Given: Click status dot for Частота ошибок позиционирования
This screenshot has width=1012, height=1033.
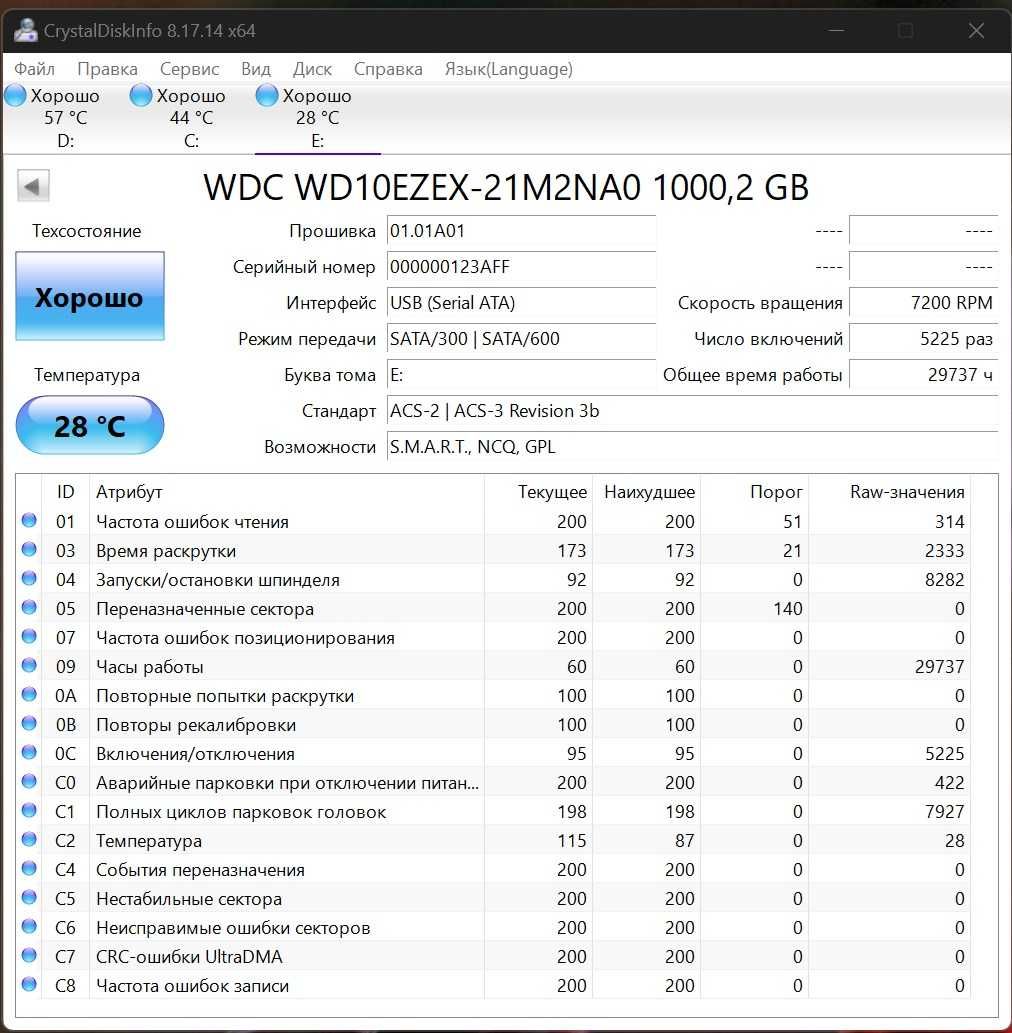Looking at the screenshot, I should pos(29,636).
